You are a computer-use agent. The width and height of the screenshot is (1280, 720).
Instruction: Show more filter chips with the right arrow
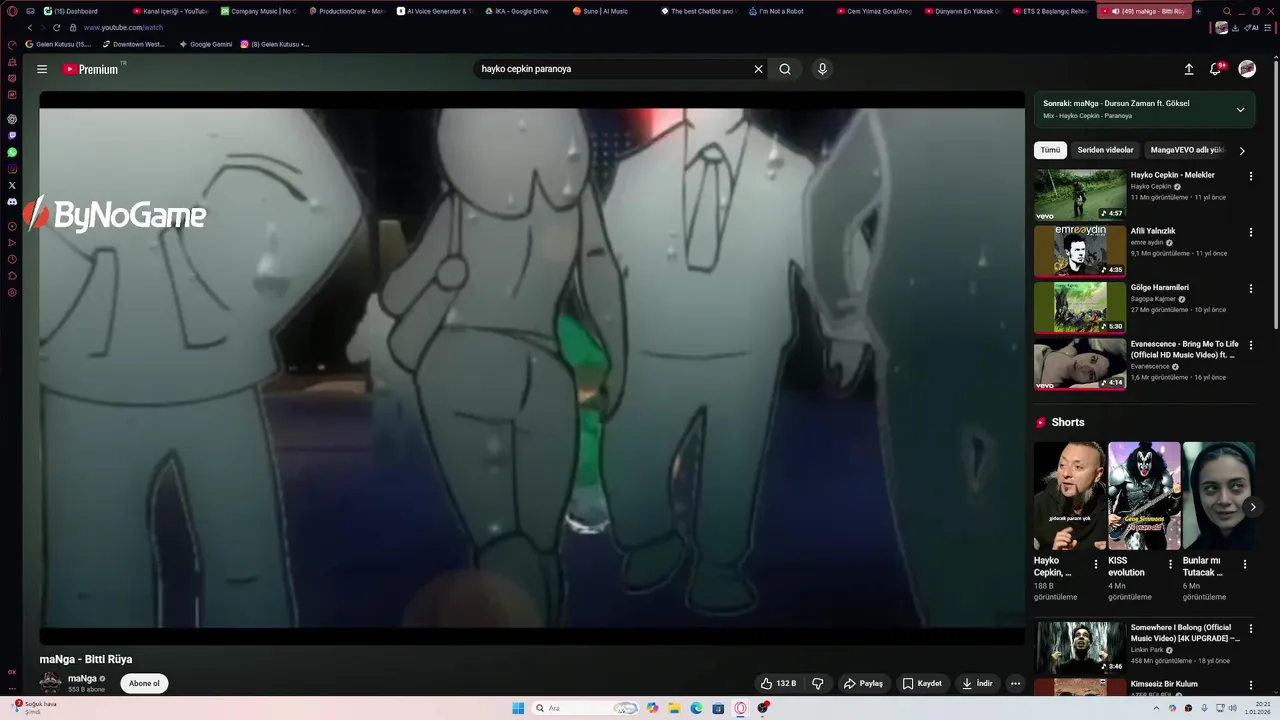click(1242, 151)
